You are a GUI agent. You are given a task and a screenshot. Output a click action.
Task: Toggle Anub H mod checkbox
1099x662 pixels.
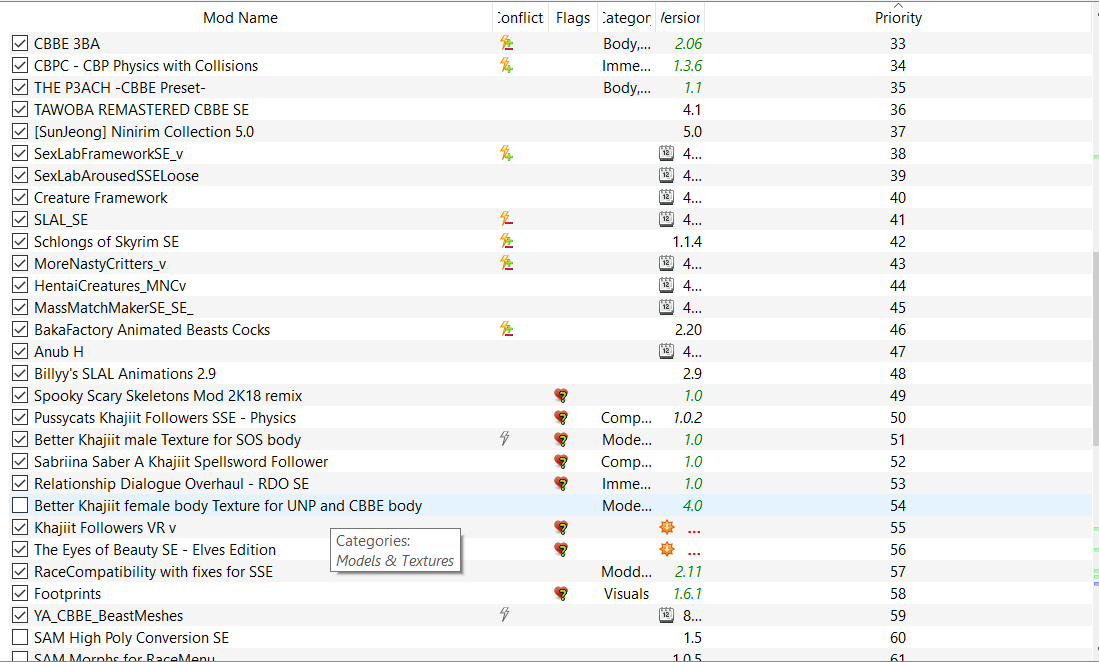coord(20,352)
